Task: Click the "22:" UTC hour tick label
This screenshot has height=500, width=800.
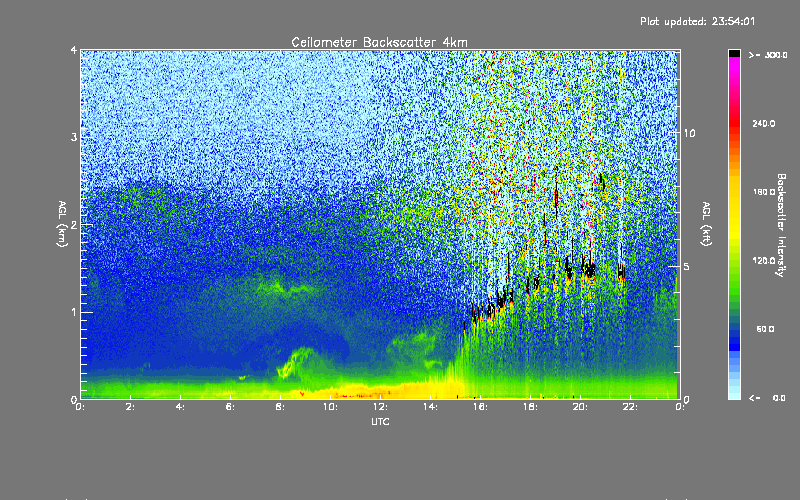Action: tap(631, 407)
